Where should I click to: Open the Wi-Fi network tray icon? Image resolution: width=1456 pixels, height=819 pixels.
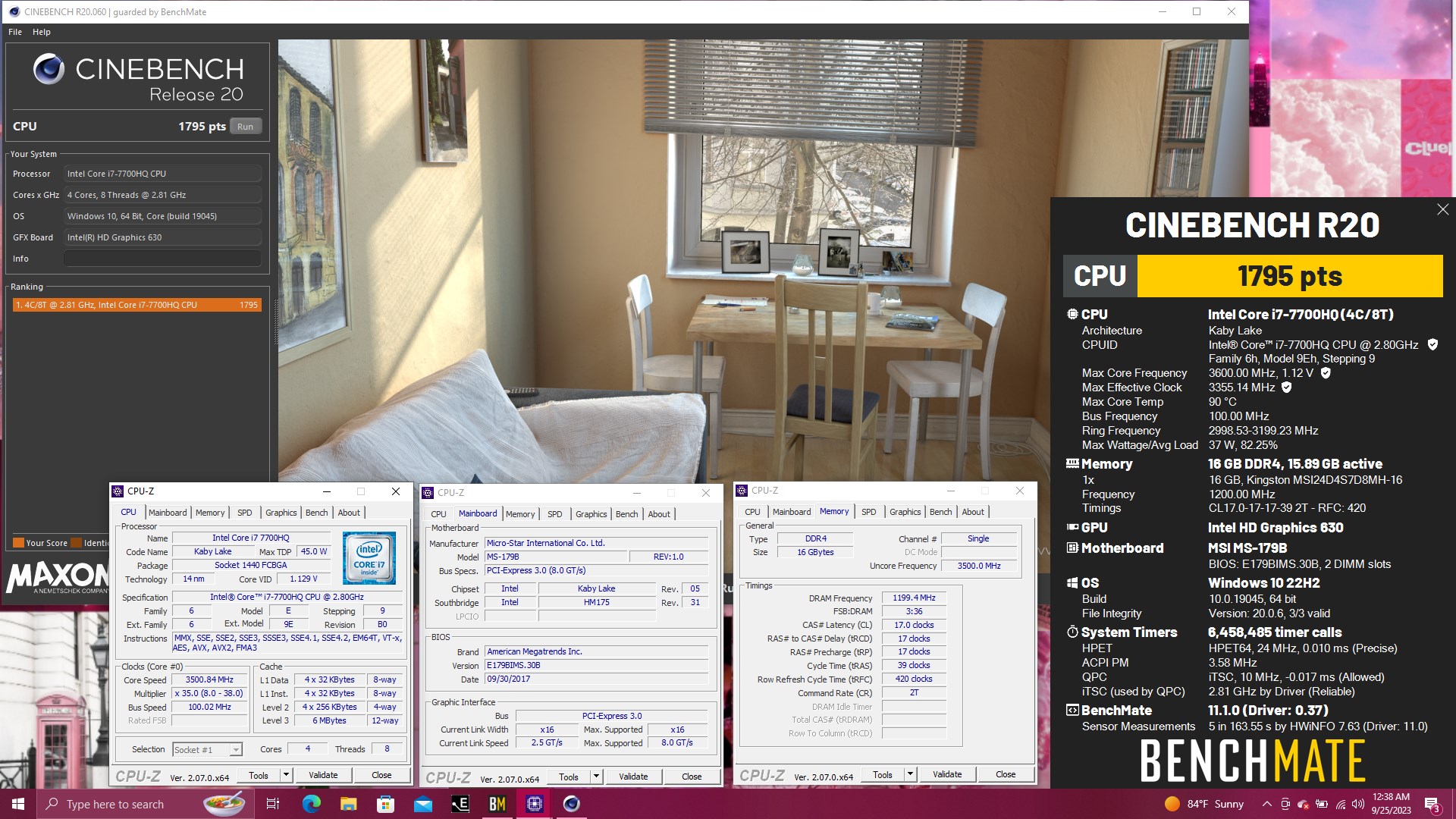point(1340,804)
